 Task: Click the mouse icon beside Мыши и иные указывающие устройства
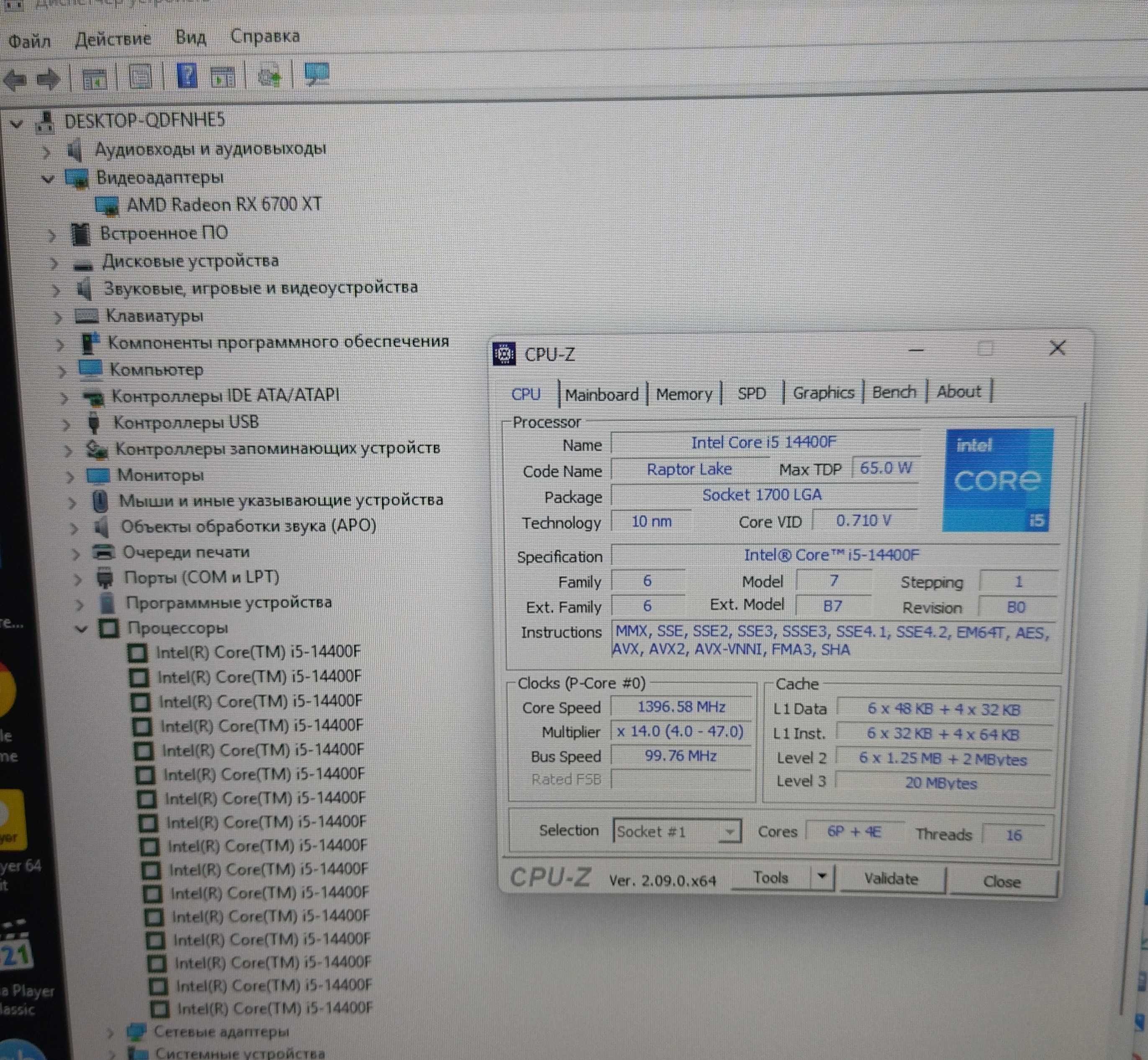pyautogui.click(x=100, y=501)
